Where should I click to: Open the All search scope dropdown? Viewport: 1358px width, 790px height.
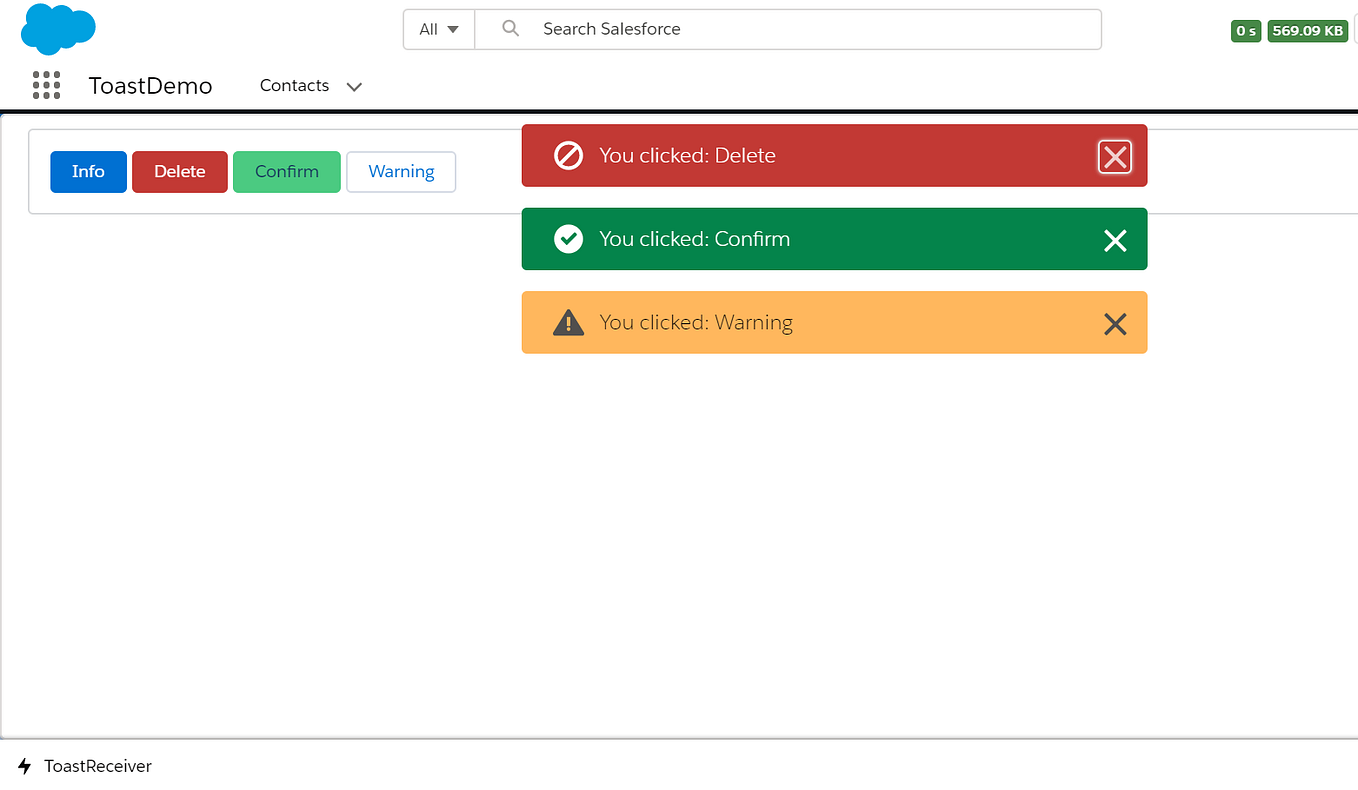point(439,29)
